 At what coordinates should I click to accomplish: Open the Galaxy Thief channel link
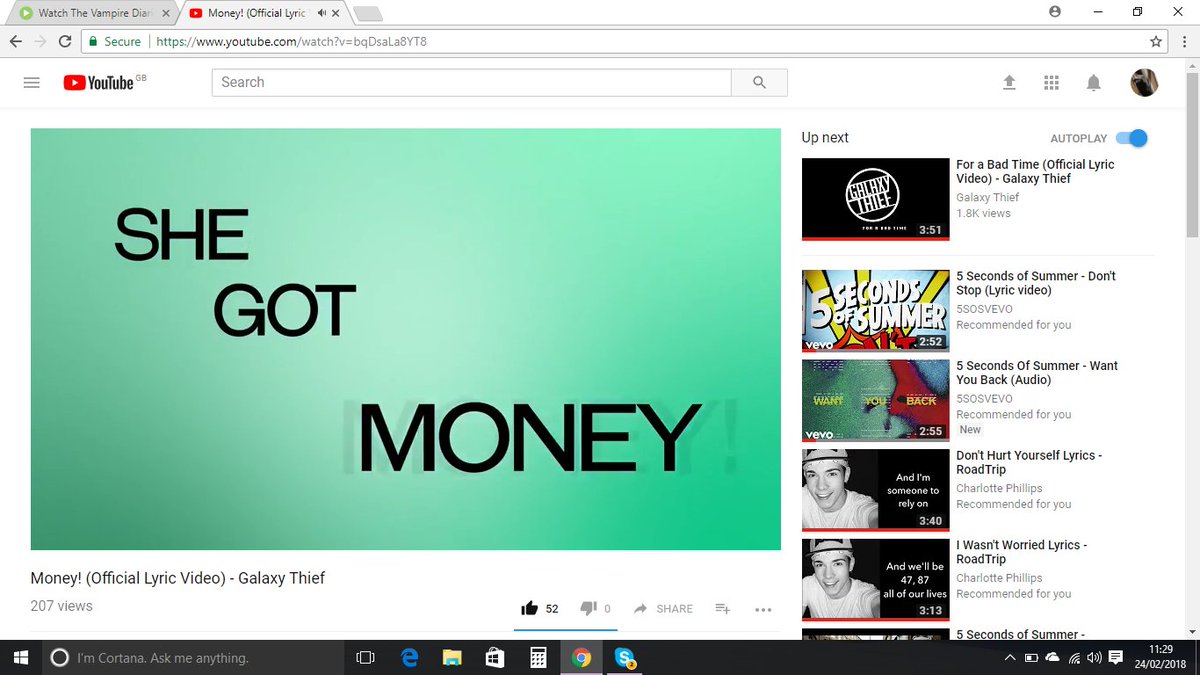pos(988,197)
